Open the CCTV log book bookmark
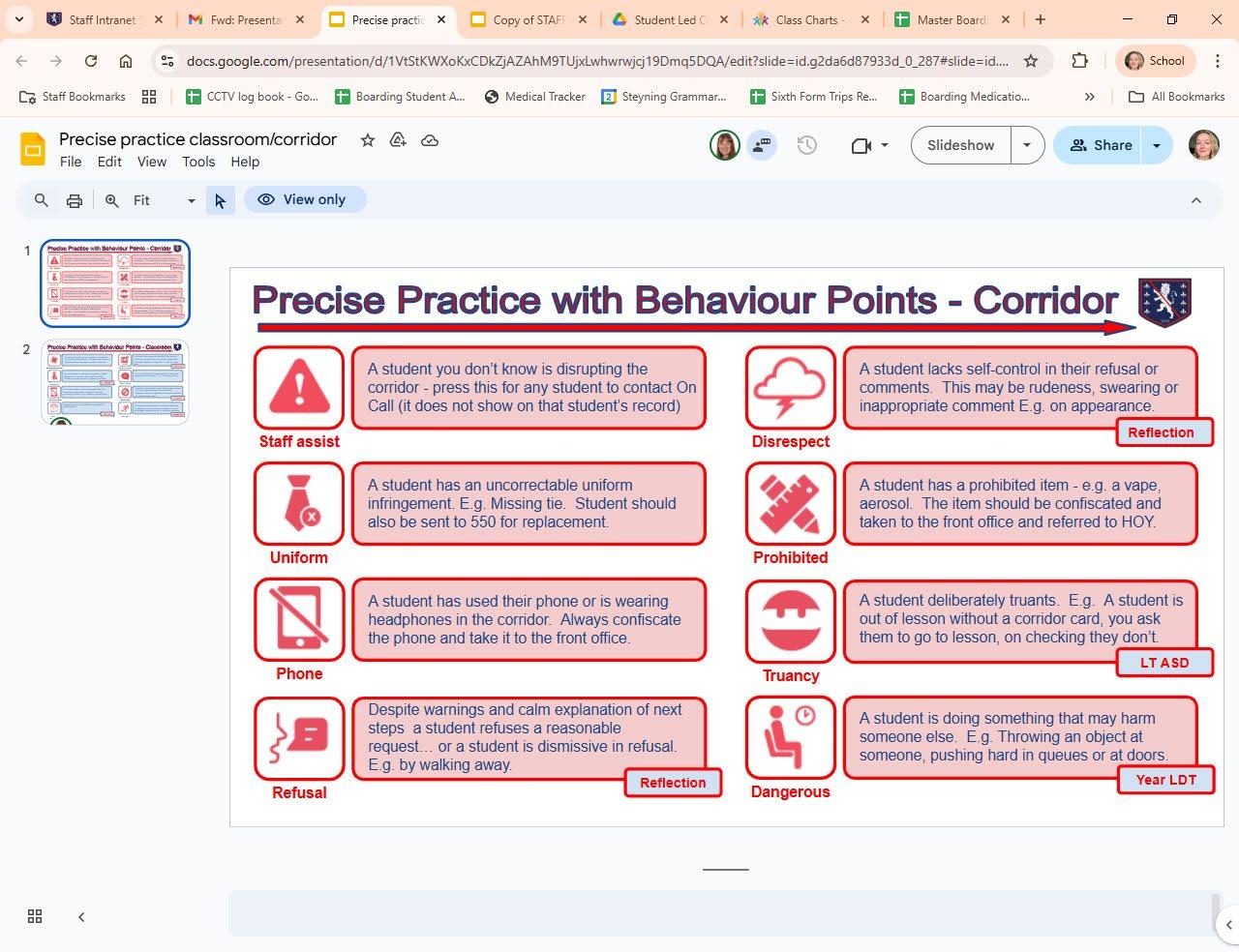 click(252, 97)
